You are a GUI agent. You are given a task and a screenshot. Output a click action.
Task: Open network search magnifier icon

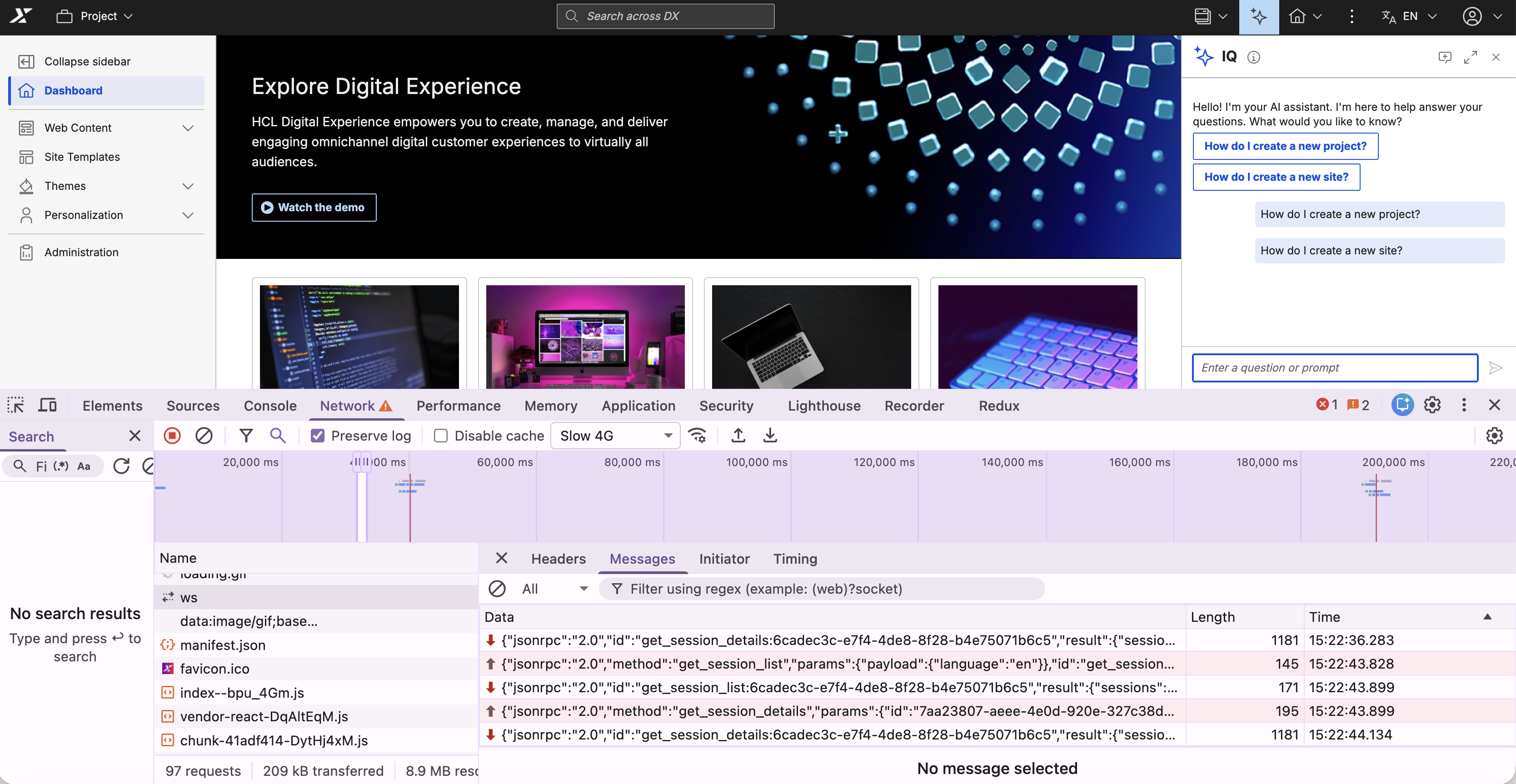coord(278,435)
